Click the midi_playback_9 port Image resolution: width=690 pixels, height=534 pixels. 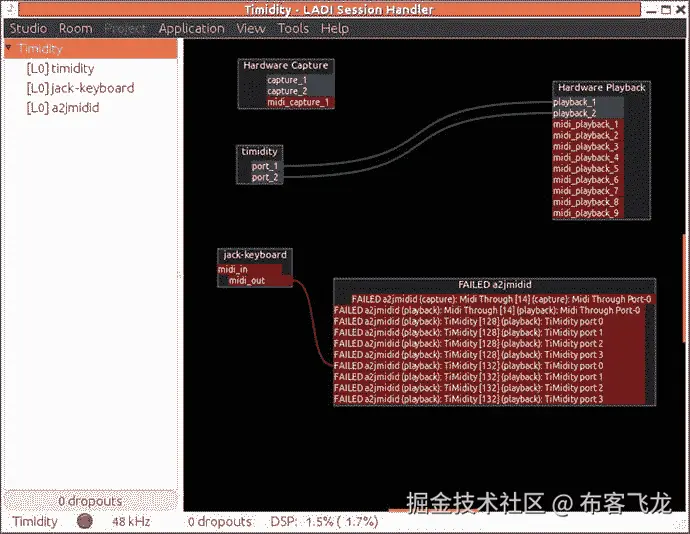588,213
